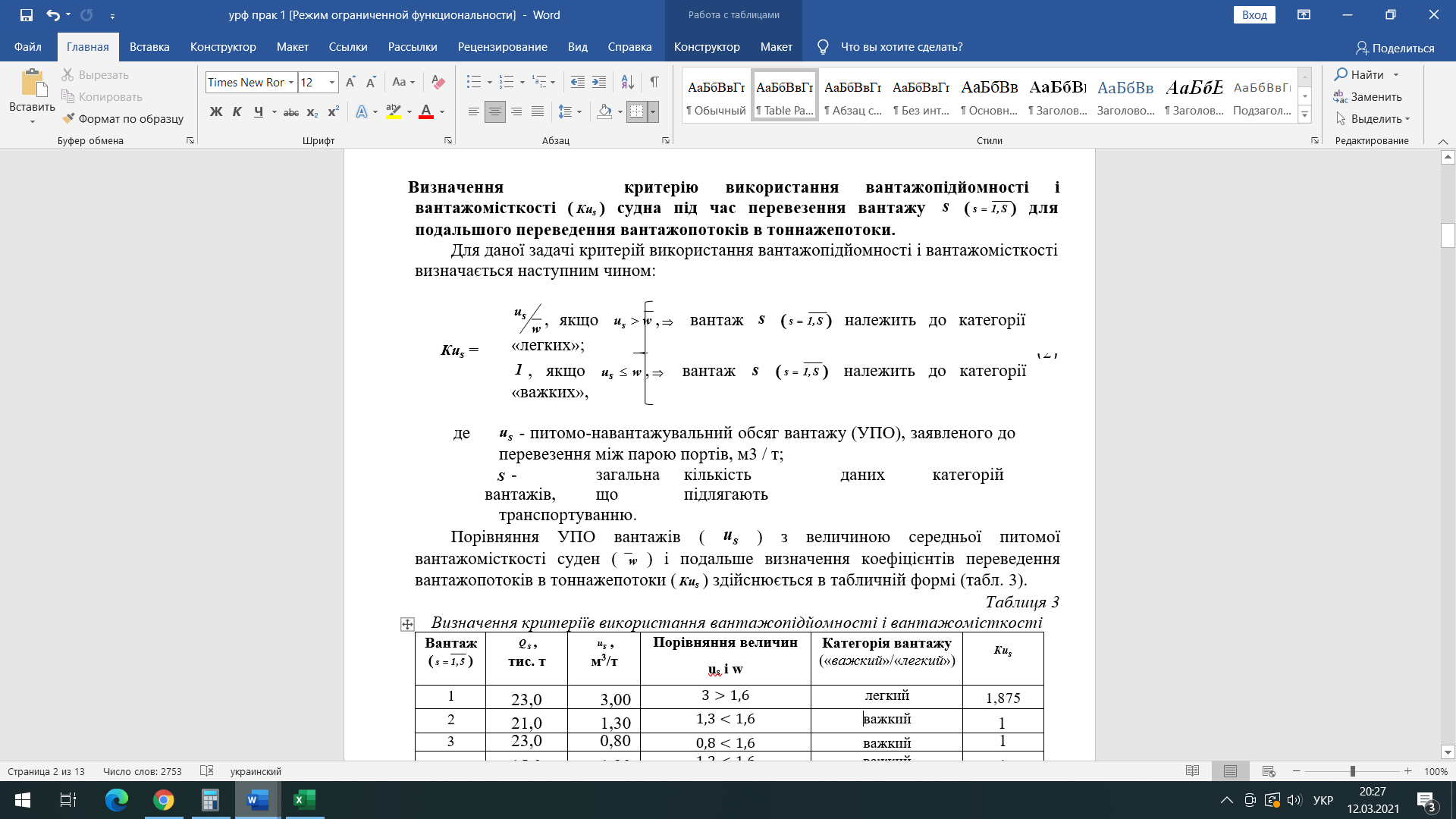This screenshot has height=819, width=1456.
Task: Toggle Print Layout view in status bar
Action: (x=1230, y=771)
